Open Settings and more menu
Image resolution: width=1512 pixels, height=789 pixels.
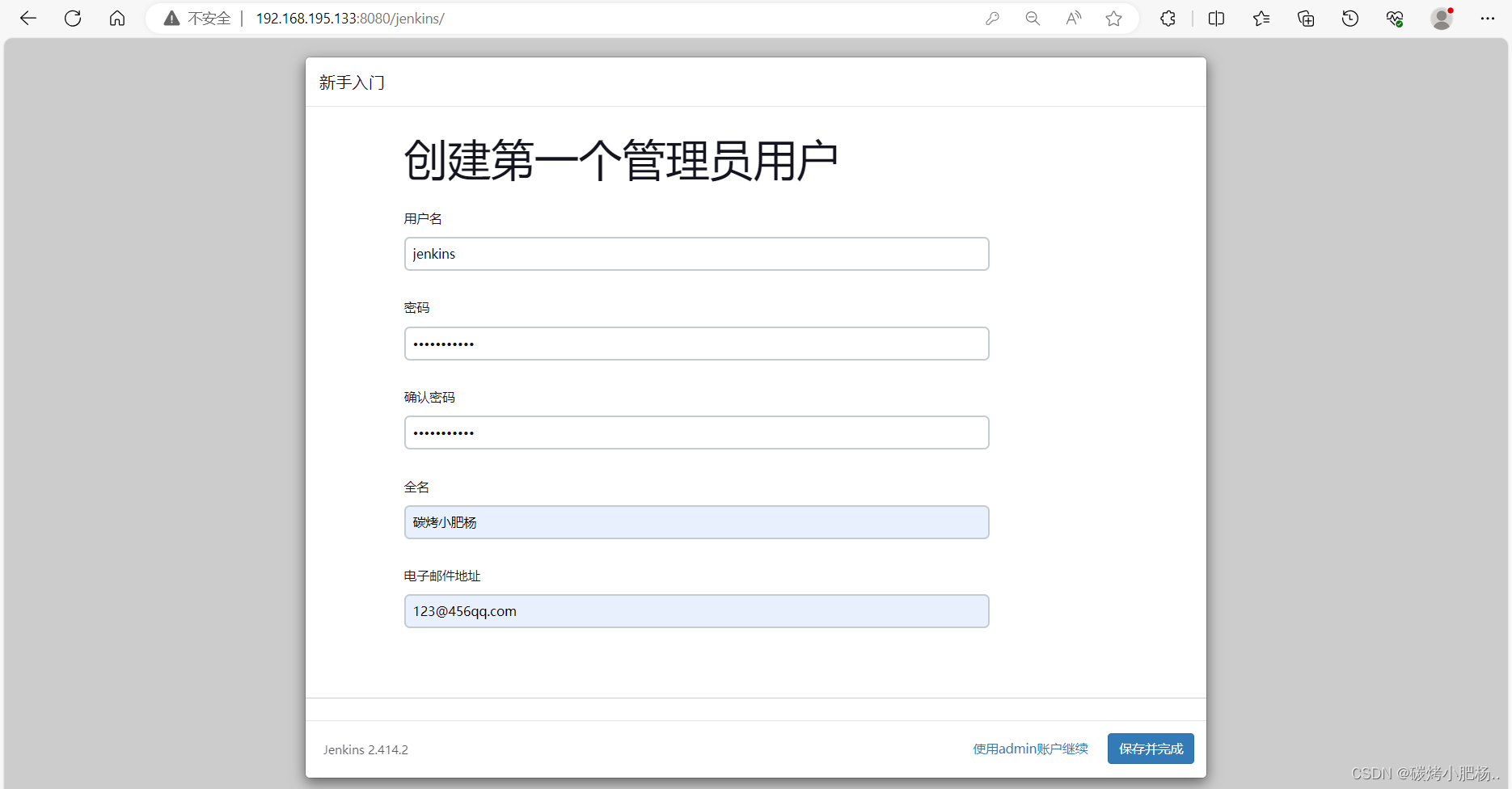(1489, 18)
